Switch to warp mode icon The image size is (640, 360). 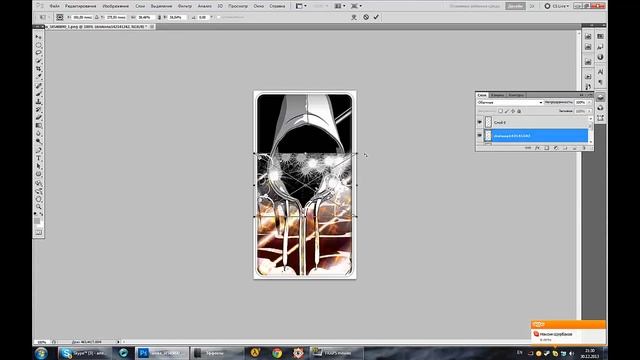354,17
